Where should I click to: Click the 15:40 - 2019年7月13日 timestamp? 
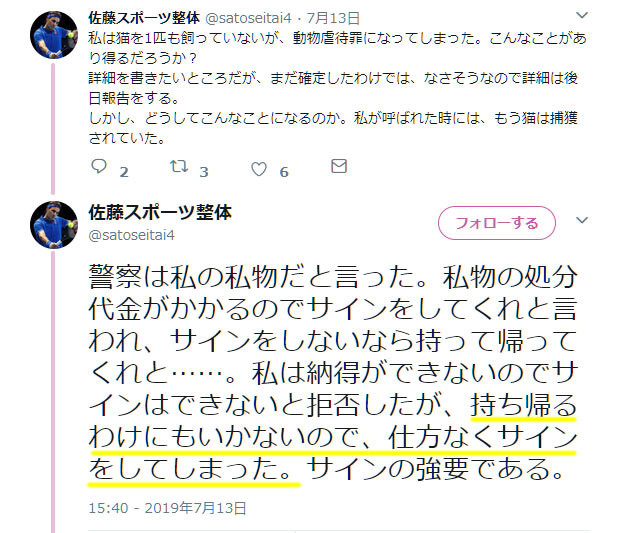[x=167, y=508]
